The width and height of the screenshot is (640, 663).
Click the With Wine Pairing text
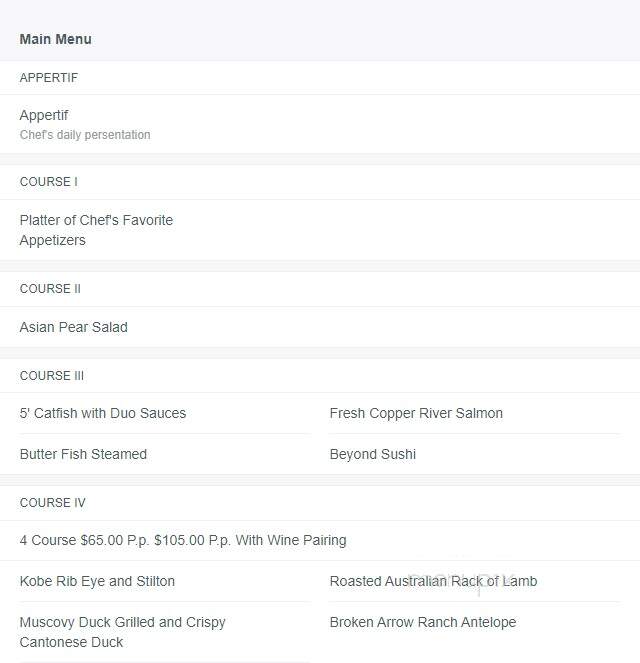coord(291,540)
